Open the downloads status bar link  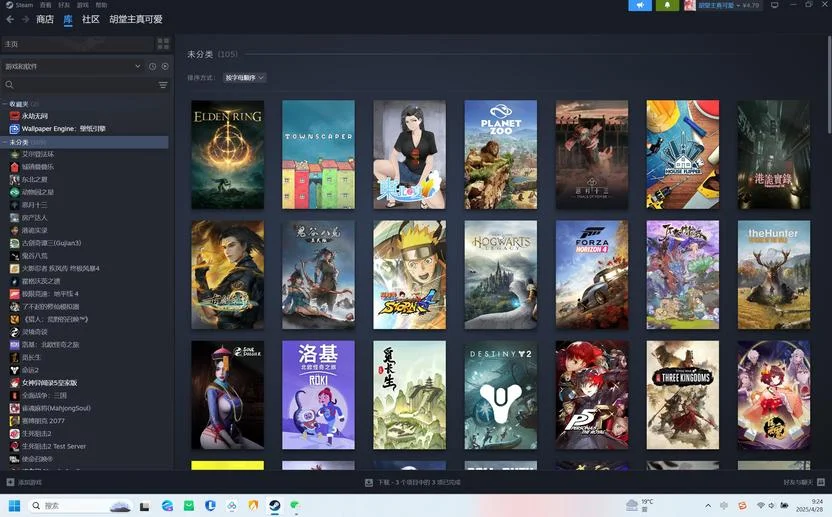[413, 482]
